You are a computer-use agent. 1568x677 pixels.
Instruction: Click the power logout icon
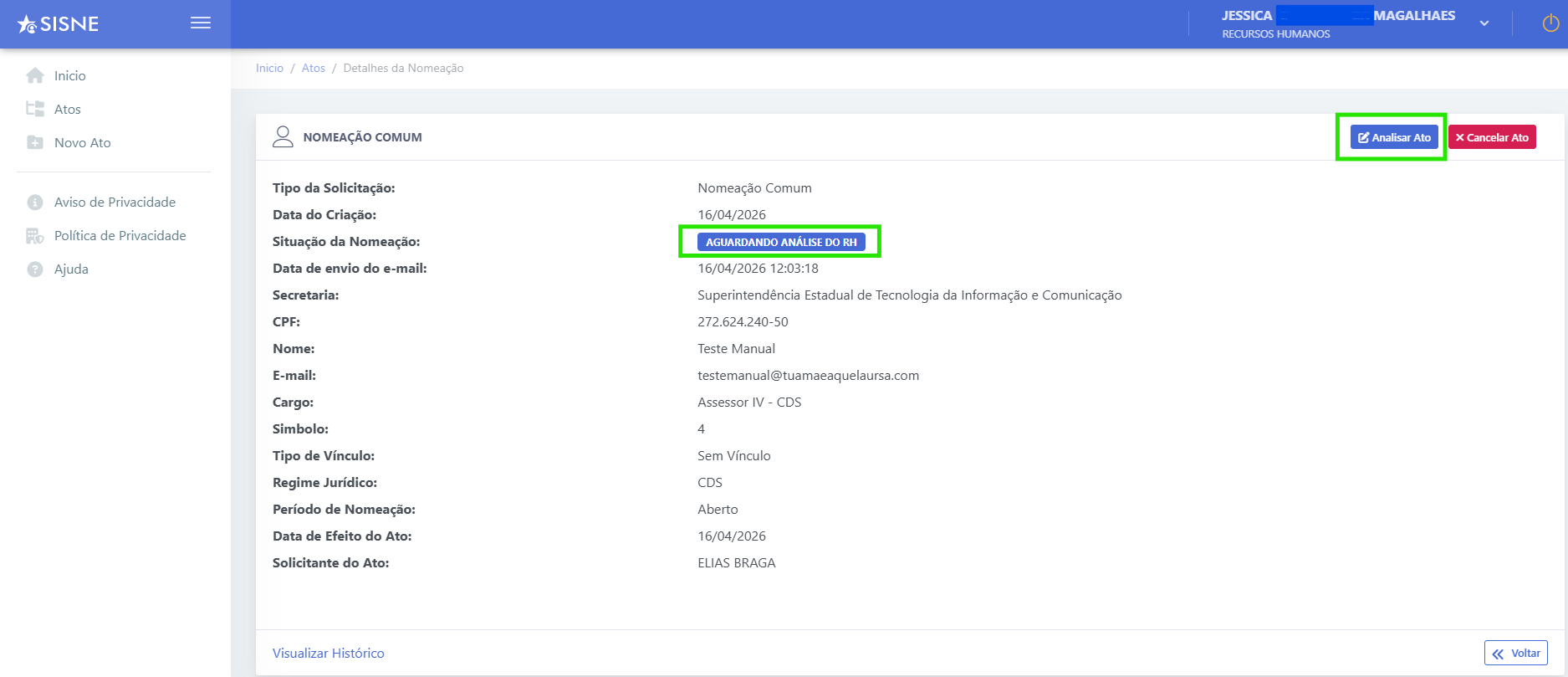point(1550,23)
